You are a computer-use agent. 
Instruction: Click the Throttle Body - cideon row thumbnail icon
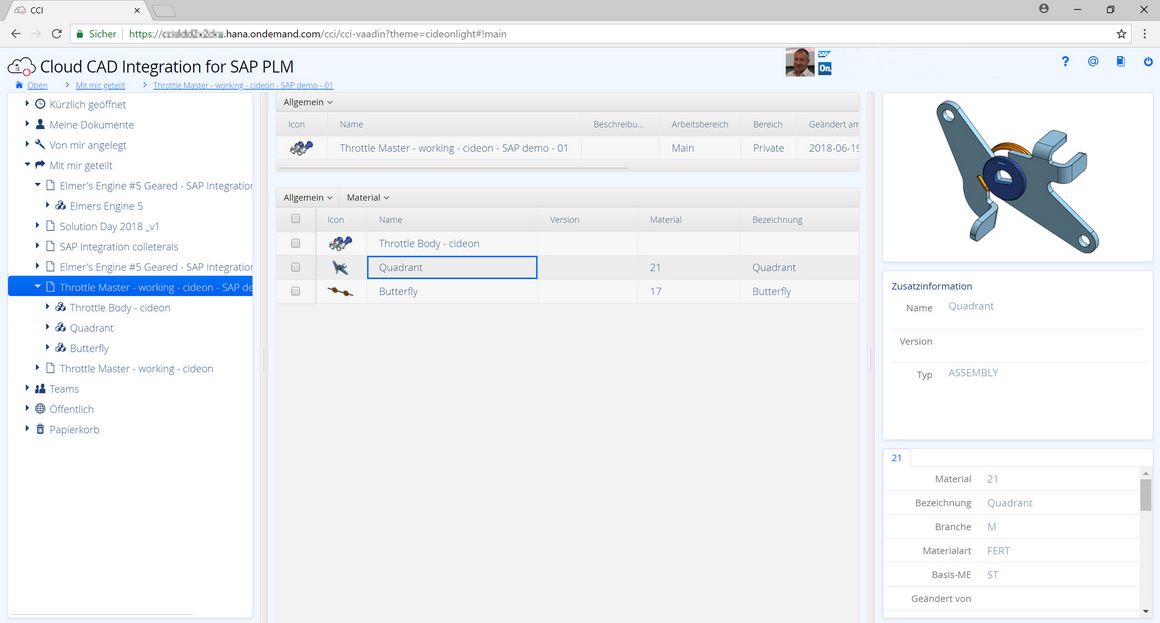[340, 243]
